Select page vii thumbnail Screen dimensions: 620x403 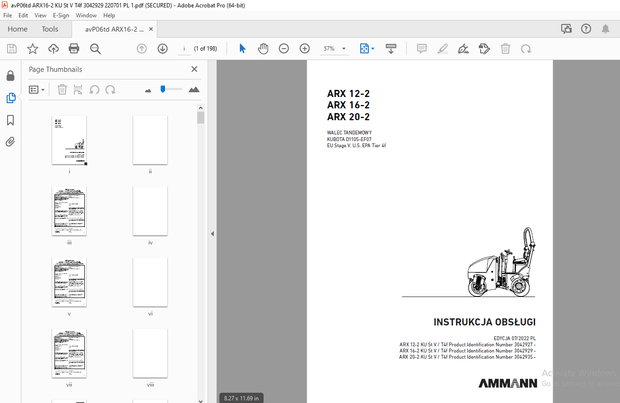tap(69, 353)
